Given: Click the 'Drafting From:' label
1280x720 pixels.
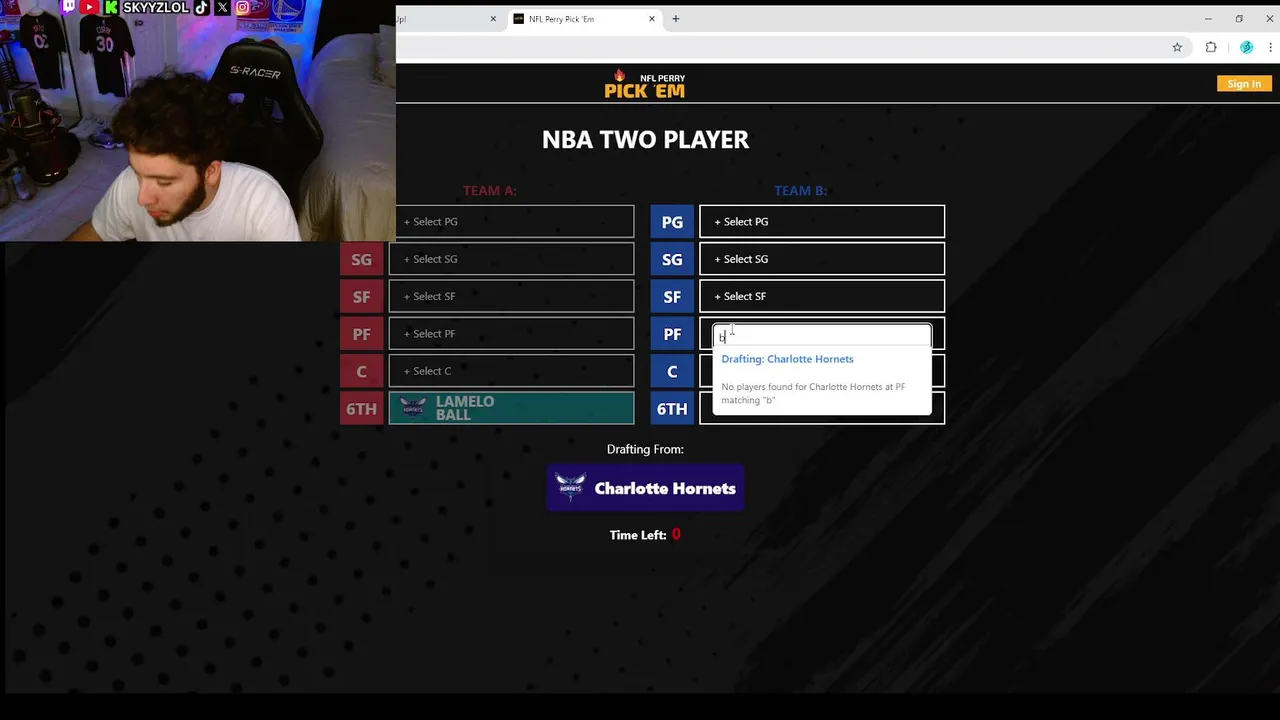Looking at the screenshot, I should [645, 449].
